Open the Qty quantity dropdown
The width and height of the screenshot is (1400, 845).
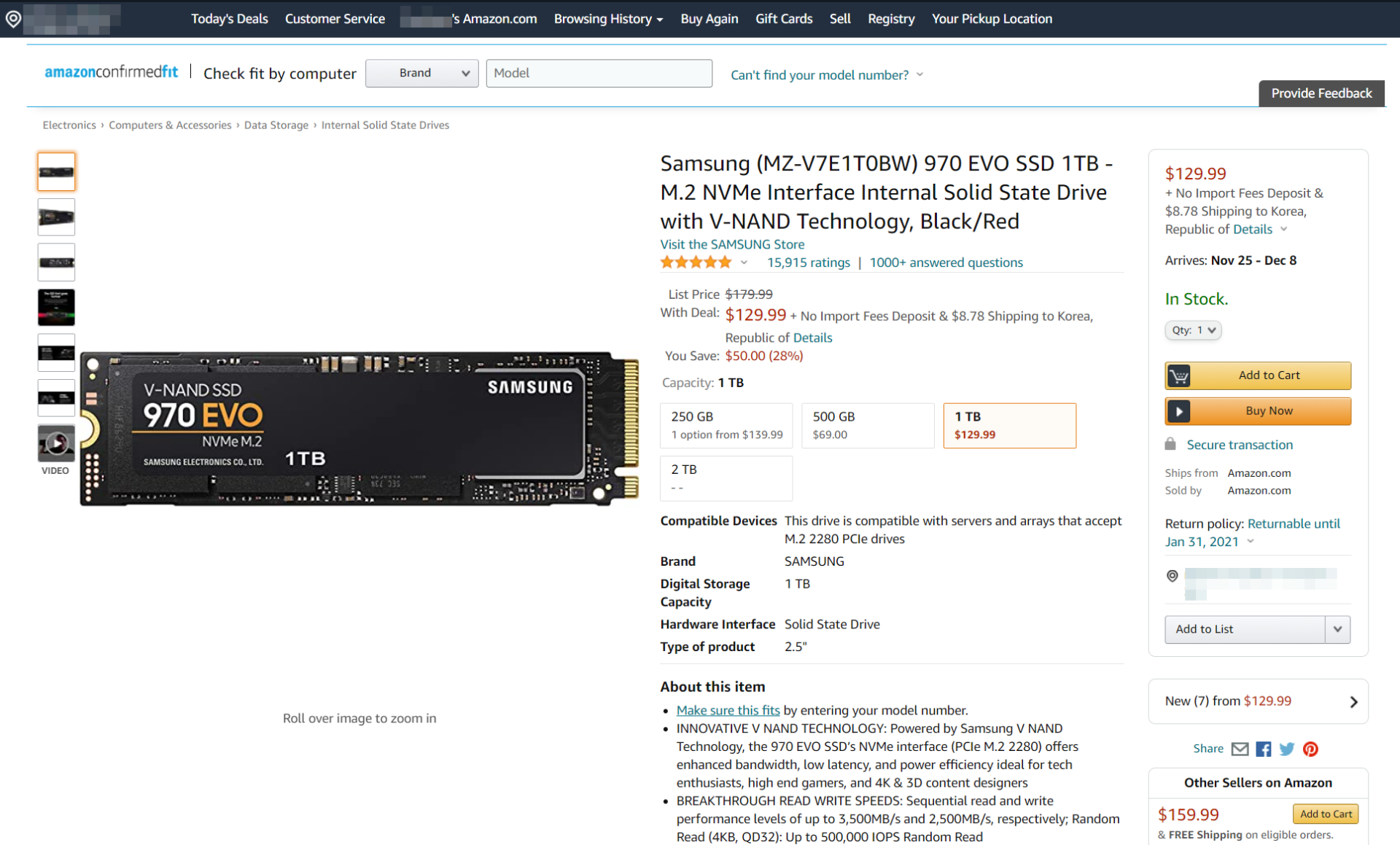1193,330
